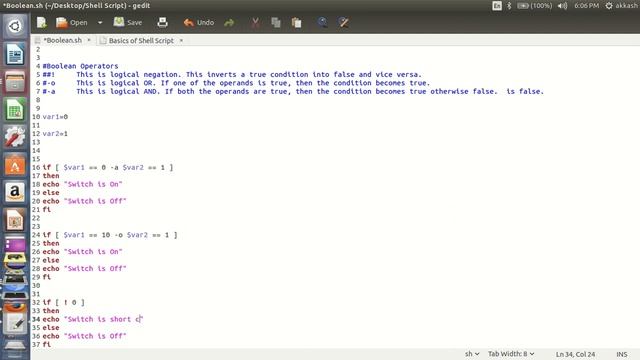Viewport: 640px width, 360px height.
Task: Click the logical AND comment on line 7
Action: [293, 91]
